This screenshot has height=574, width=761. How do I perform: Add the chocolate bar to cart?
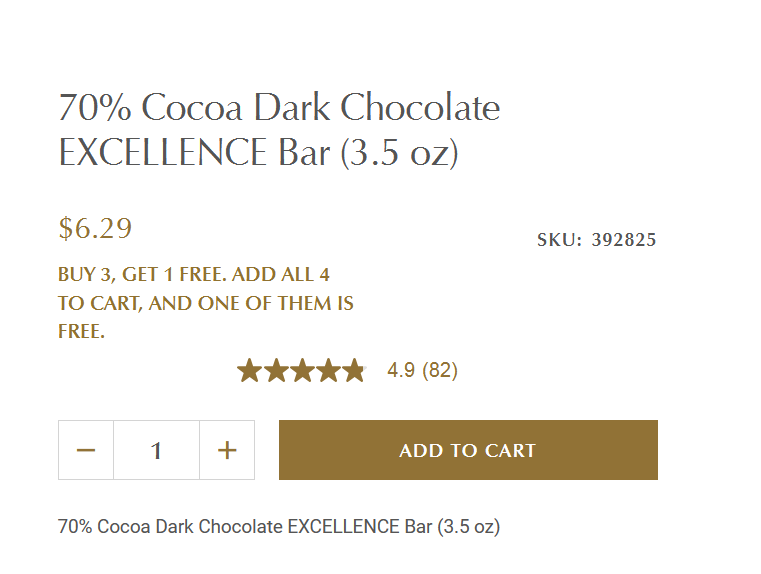click(468, 450)
